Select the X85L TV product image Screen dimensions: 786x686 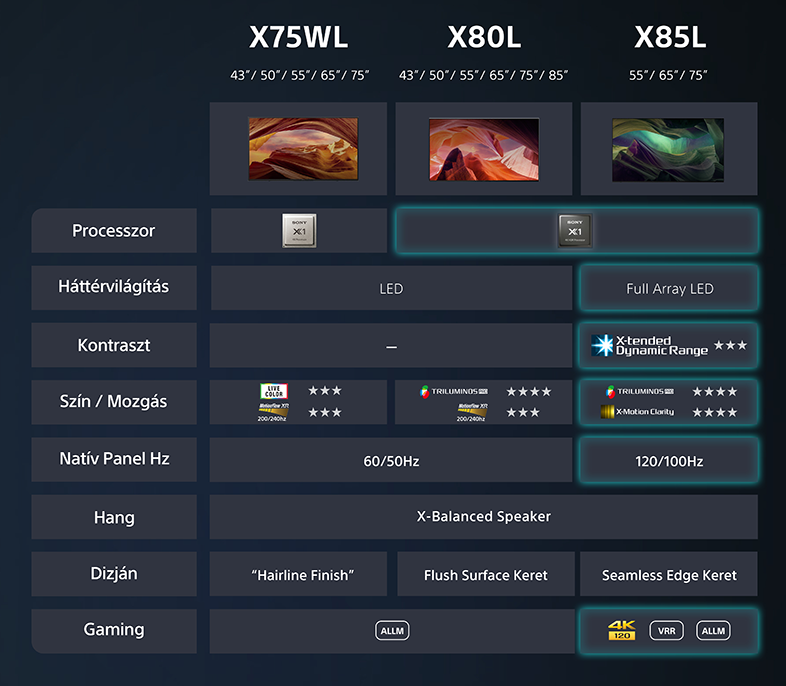click(668, 150)
